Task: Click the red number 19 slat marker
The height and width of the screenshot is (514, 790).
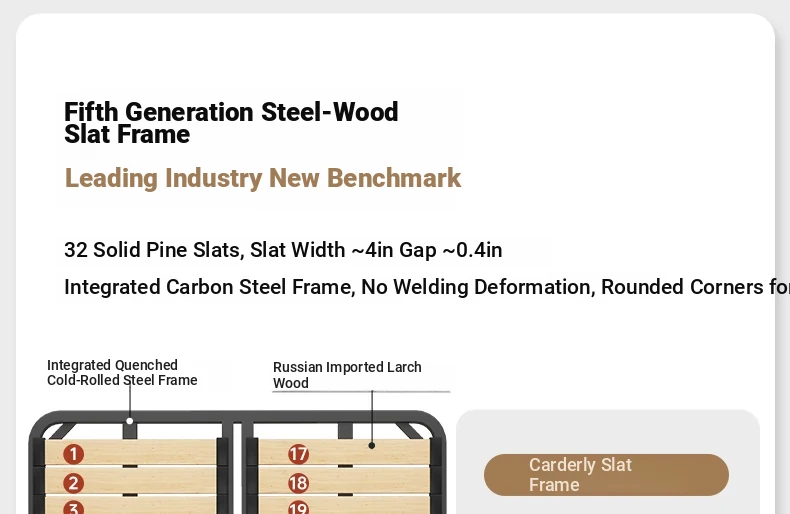Action: 298,507
